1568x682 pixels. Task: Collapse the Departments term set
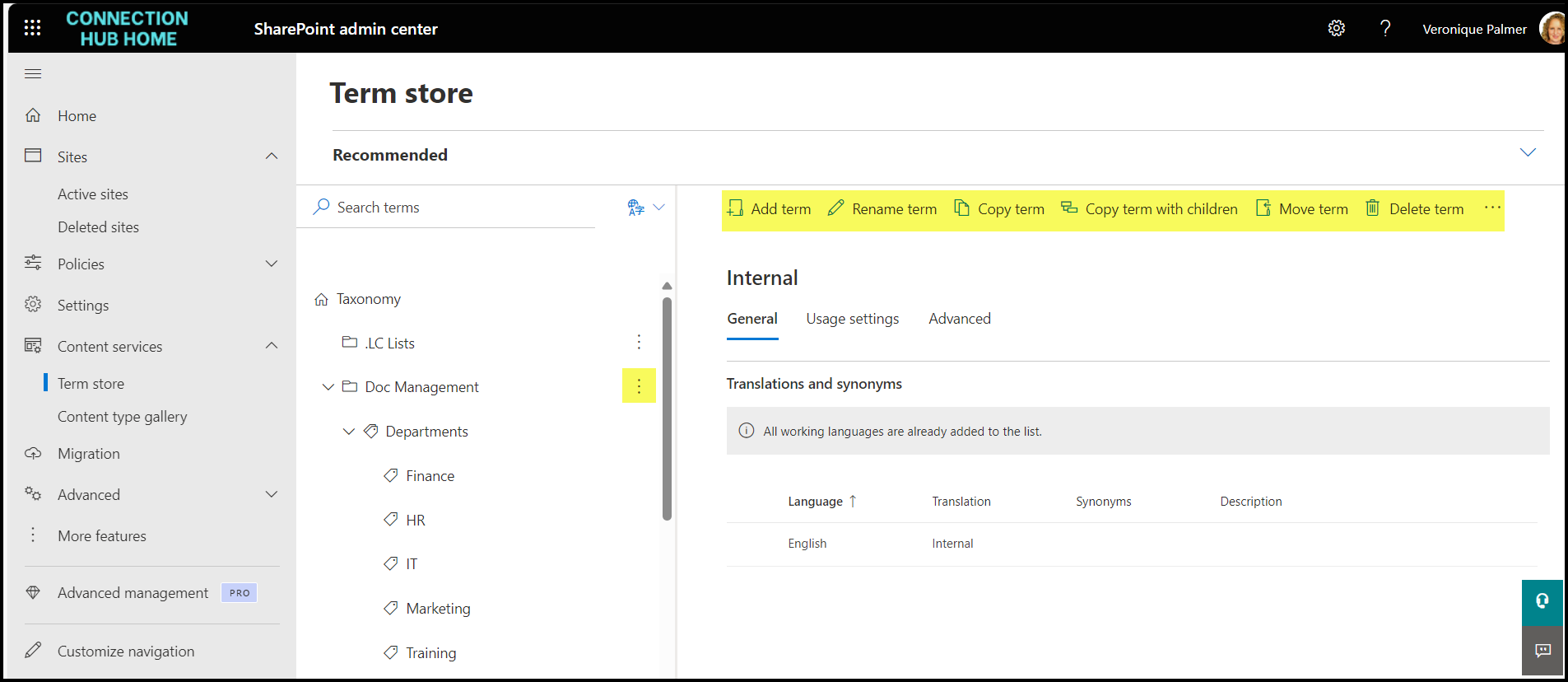[349, 432]
